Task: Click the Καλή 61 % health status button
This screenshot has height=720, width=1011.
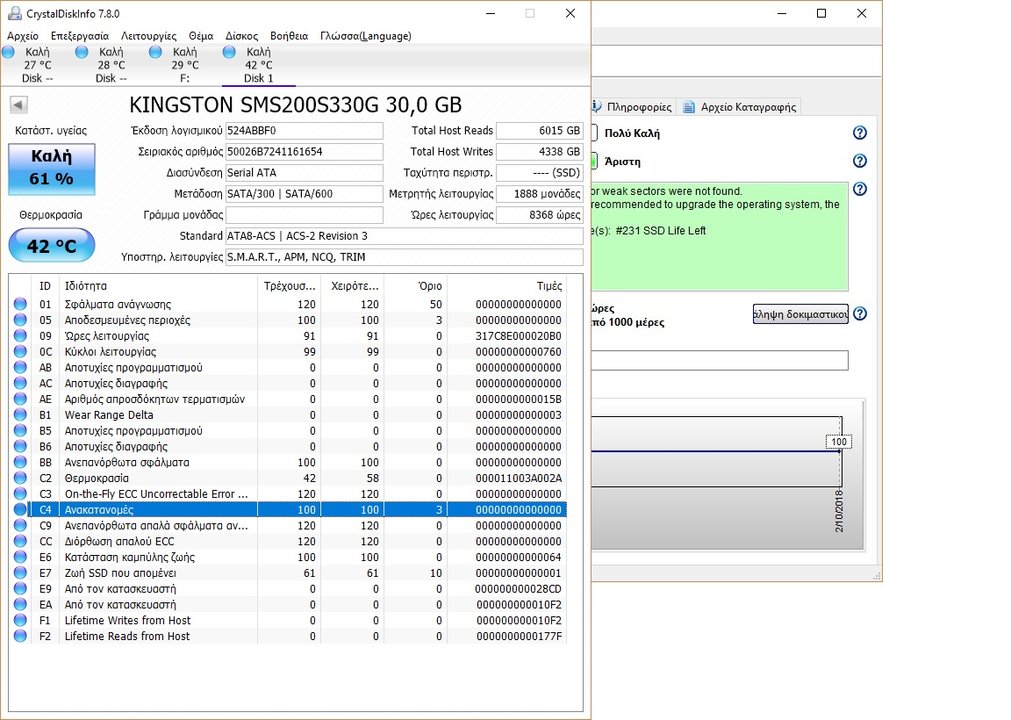Action: [x=52, y=169]
